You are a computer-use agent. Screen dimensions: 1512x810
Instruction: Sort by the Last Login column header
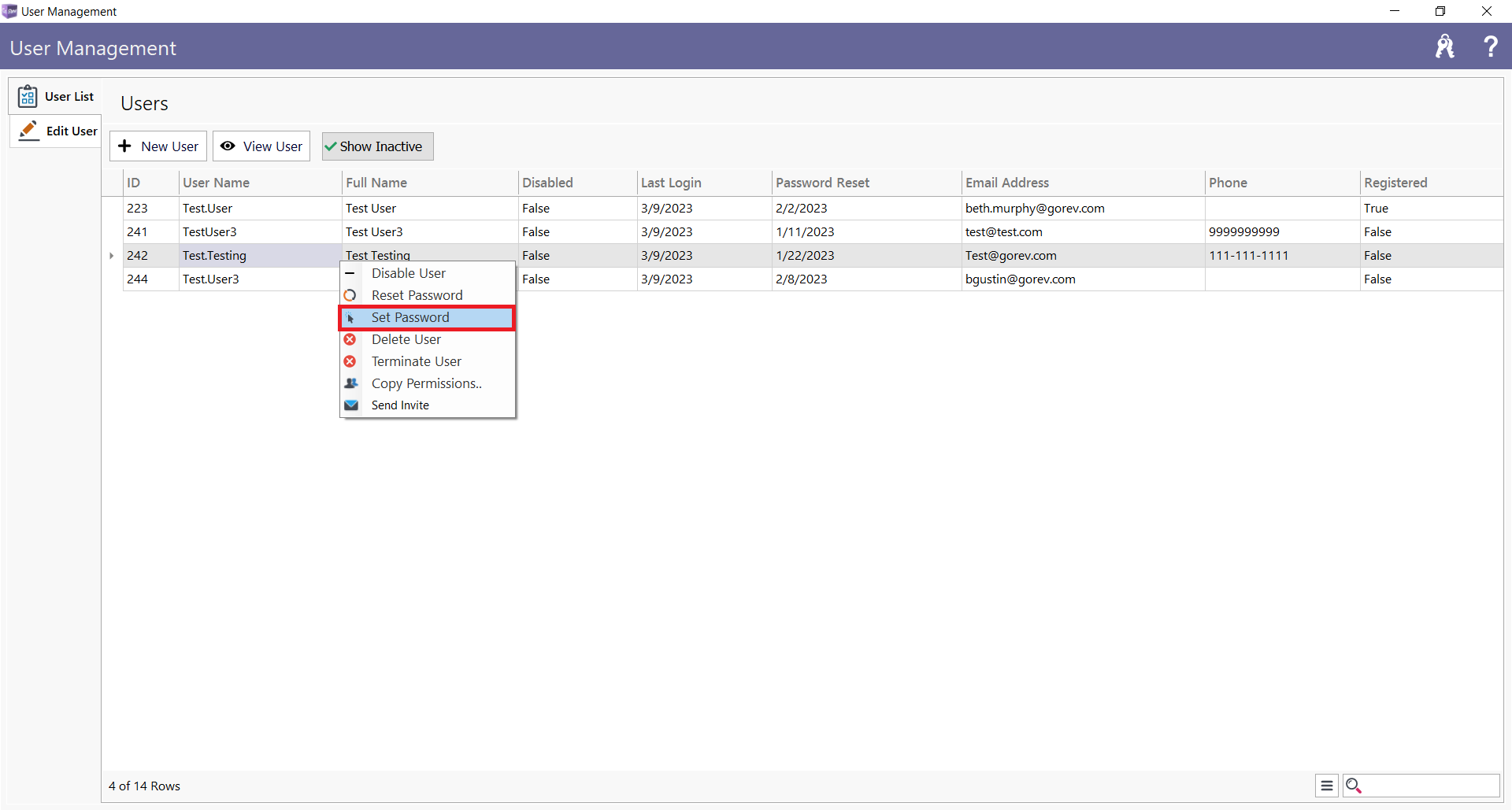click(704, 183)
